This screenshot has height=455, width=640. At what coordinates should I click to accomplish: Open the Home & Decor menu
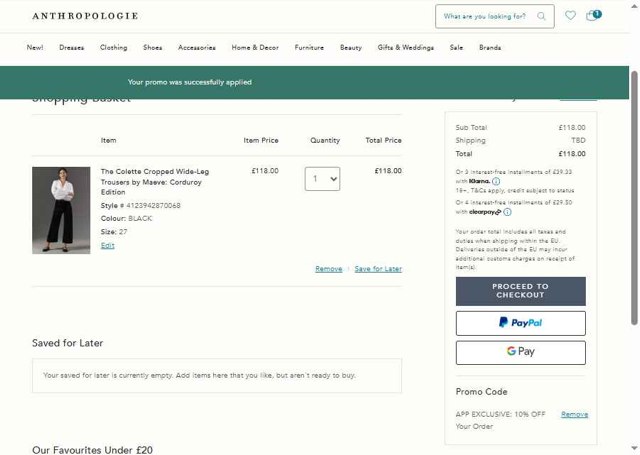(255, 47)
